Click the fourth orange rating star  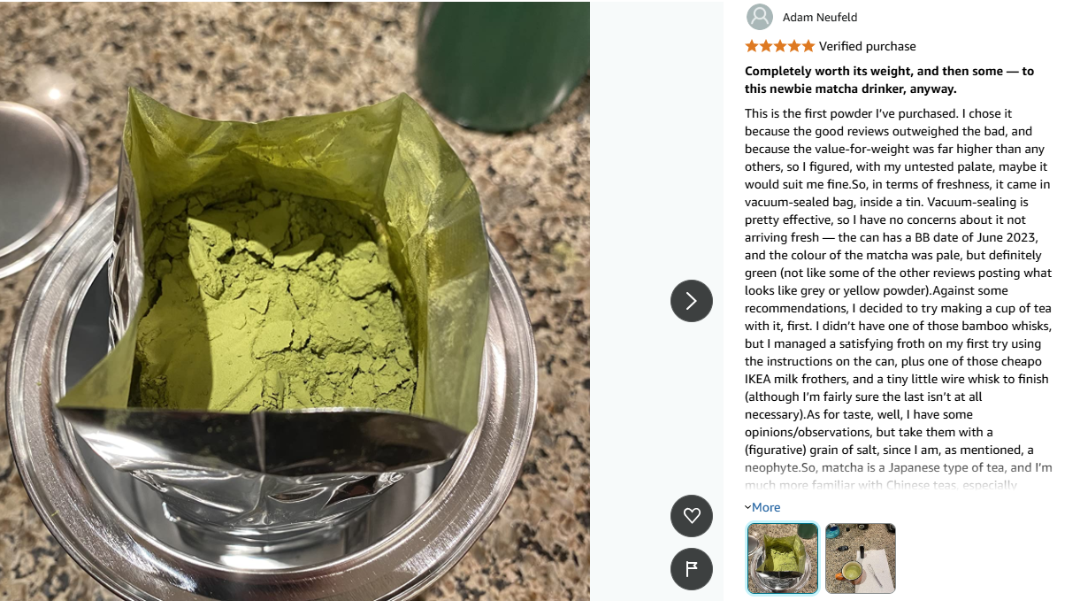tap(794, 46)
